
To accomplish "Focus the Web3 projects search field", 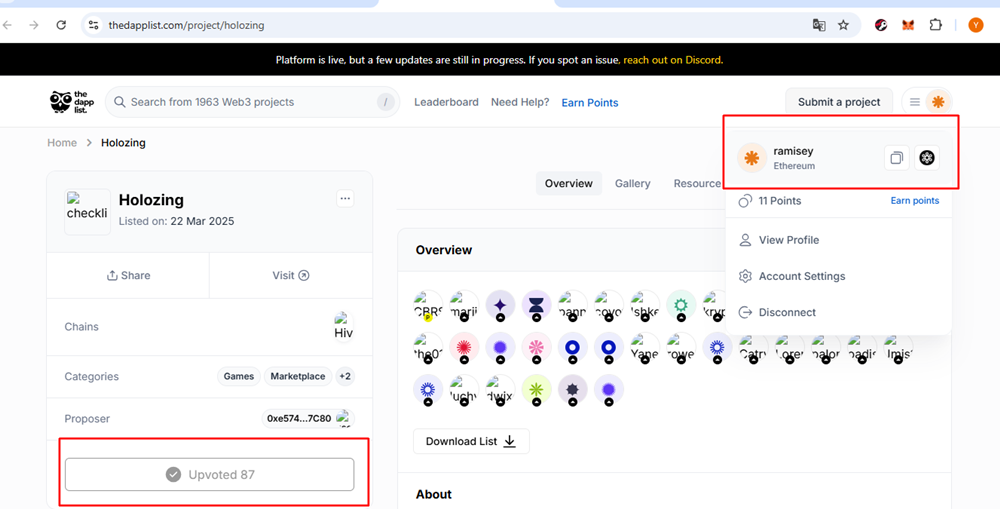I will coord(252,102).
